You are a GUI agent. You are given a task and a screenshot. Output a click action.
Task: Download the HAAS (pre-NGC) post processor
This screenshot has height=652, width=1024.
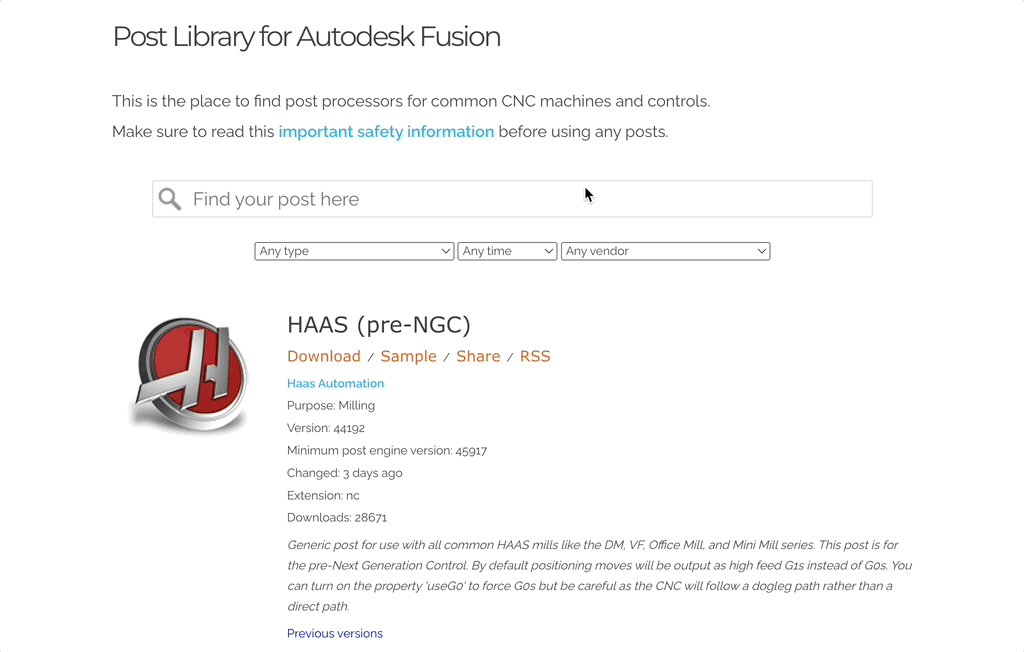(x=323, y=356)
